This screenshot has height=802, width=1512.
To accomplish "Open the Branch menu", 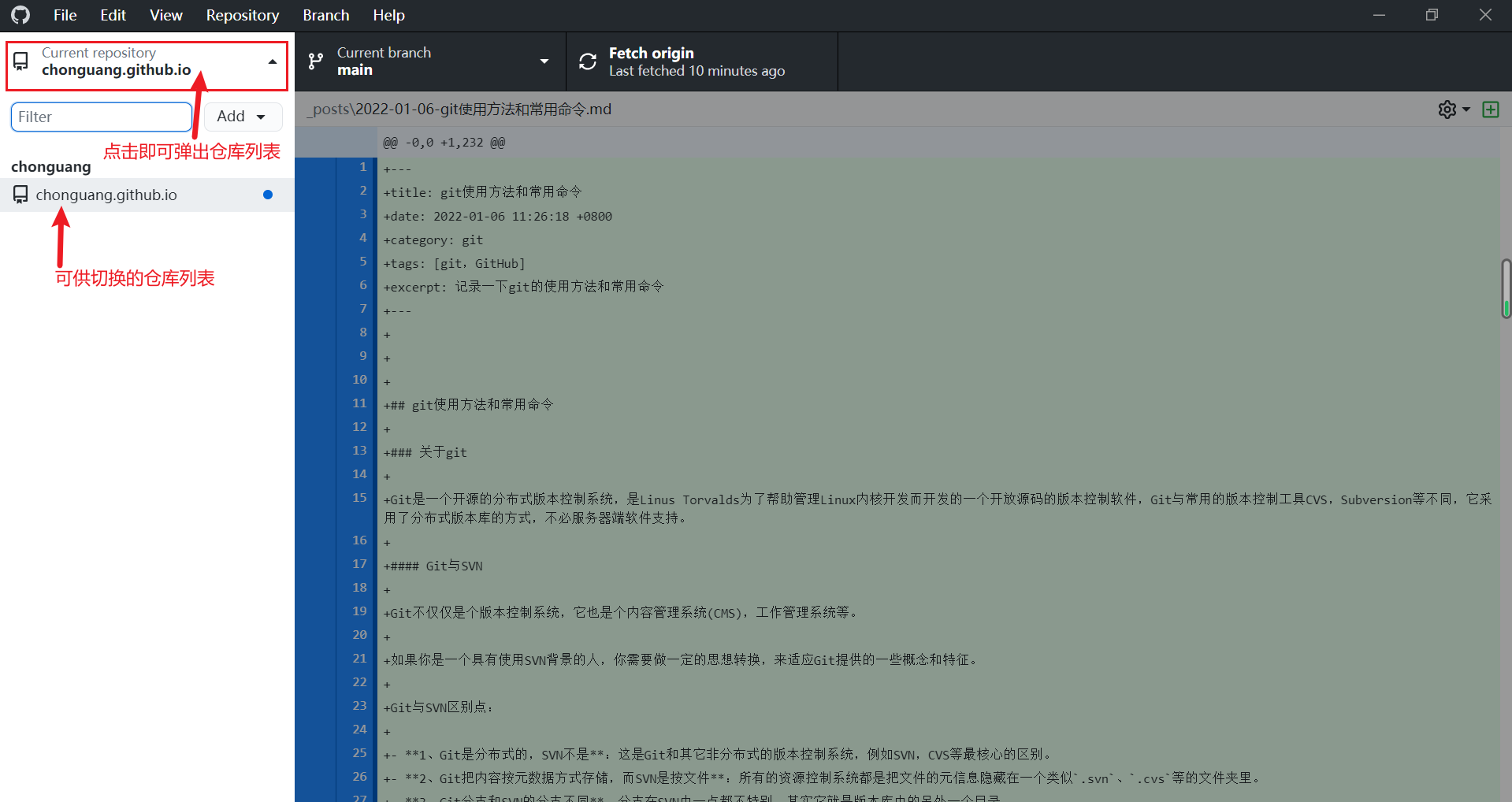I will 325,15.
